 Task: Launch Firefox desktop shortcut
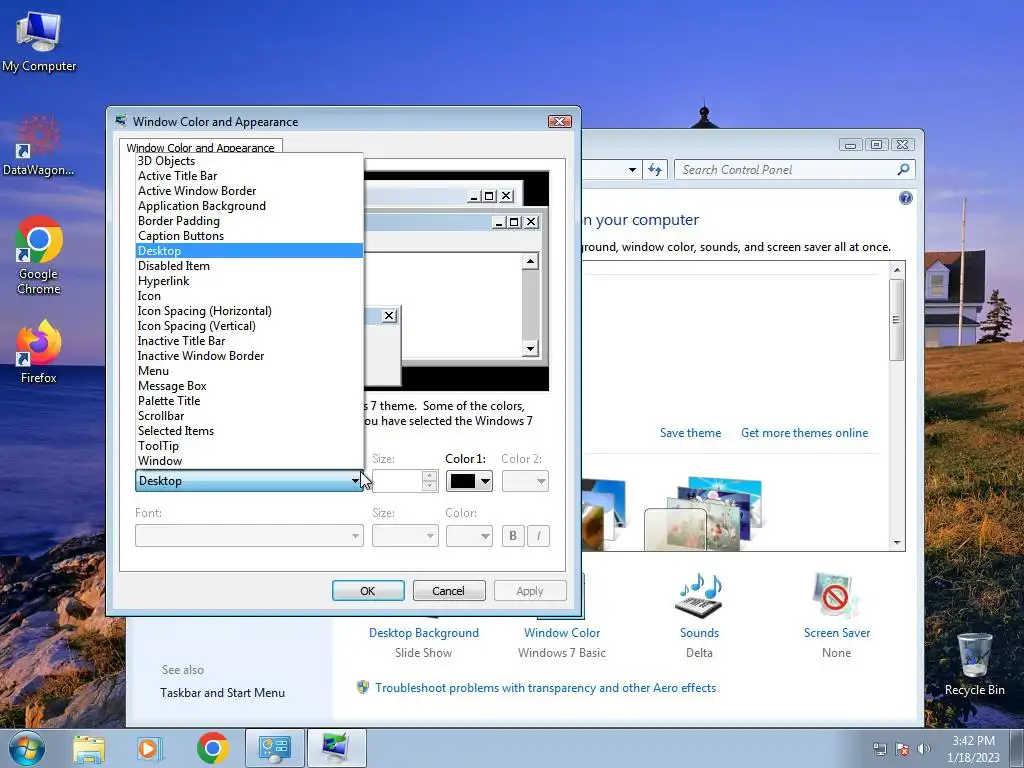[x=39, y=351]
